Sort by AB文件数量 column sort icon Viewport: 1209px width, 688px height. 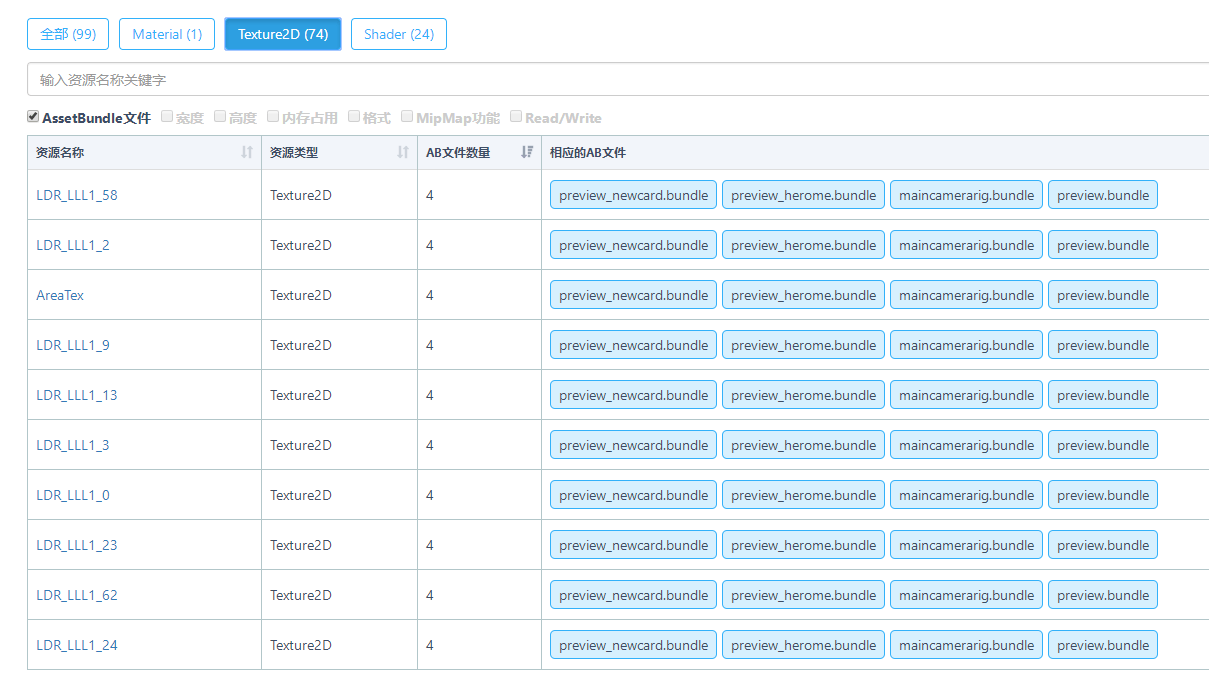[x=527, y=152]
